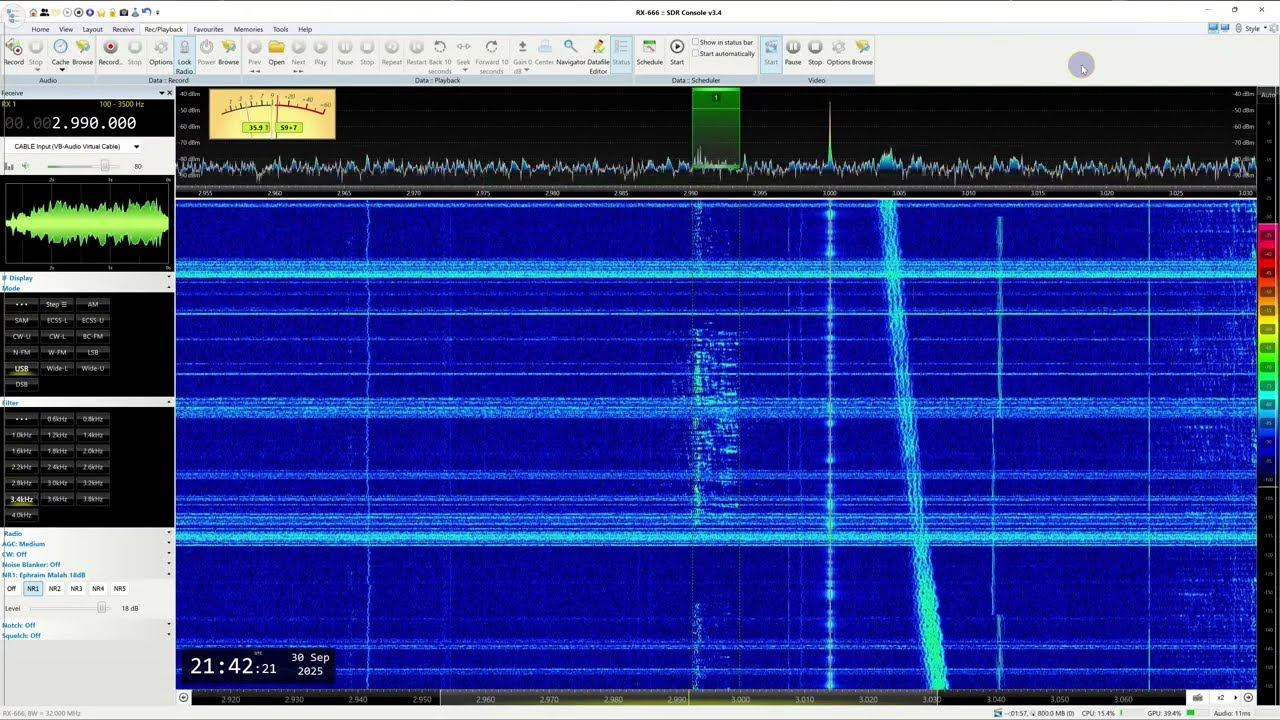The height and width of the screenshot is (720, 1280).
Task: Browse audio recordings folder
Action: click(83, 52)
